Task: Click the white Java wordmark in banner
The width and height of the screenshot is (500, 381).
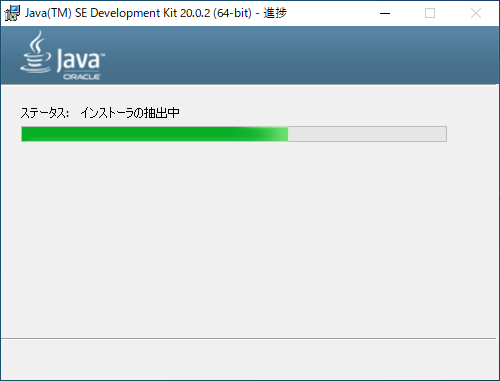Action: (x=78, y=60)
